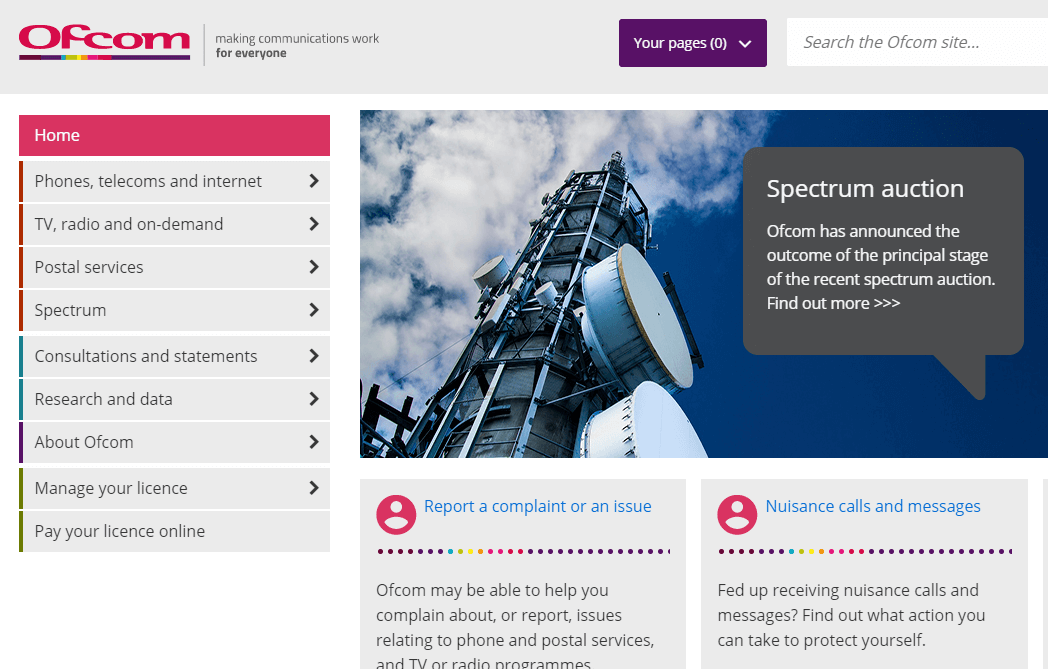The image size is (1048, 669).
Task: Click the chevron beside About Ofcom
Action: (315, 442)
